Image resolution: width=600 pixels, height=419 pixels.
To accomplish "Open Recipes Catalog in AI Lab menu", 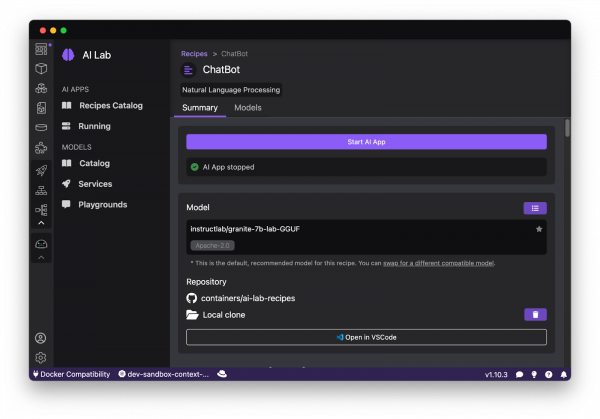I will tap(111, 105).
